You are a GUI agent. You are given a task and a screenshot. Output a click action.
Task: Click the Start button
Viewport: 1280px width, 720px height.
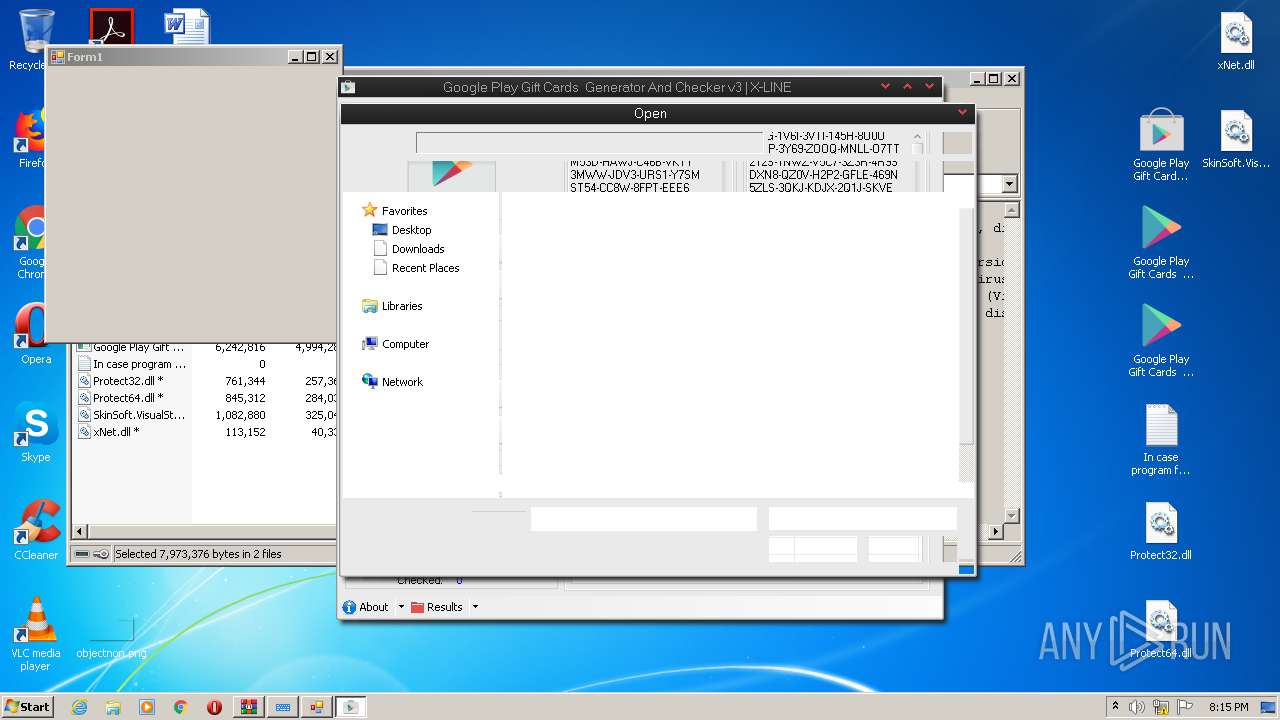click(x=27, y=706)
